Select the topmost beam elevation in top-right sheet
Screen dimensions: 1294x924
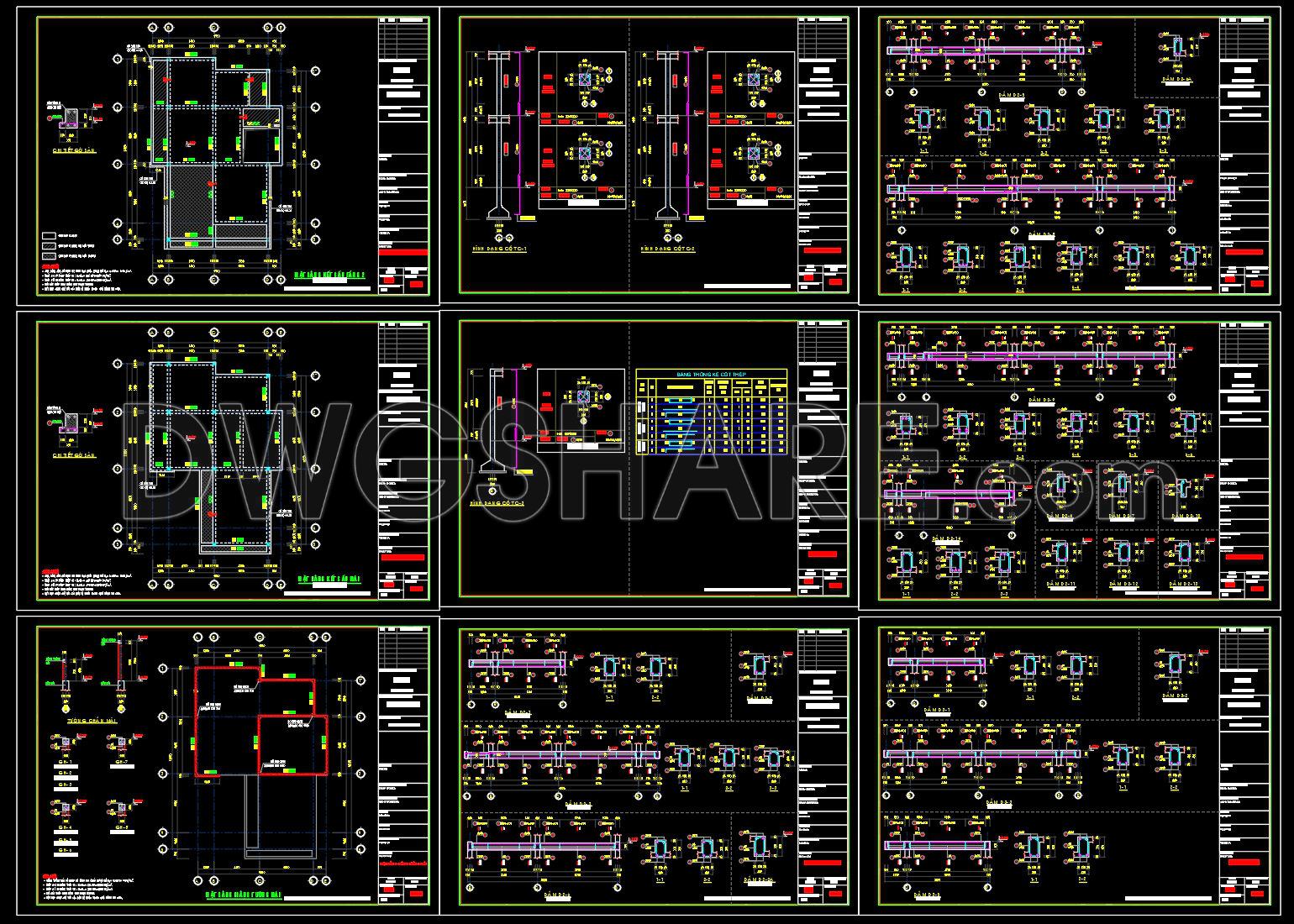pyautogui.click(x=983, y=51)
